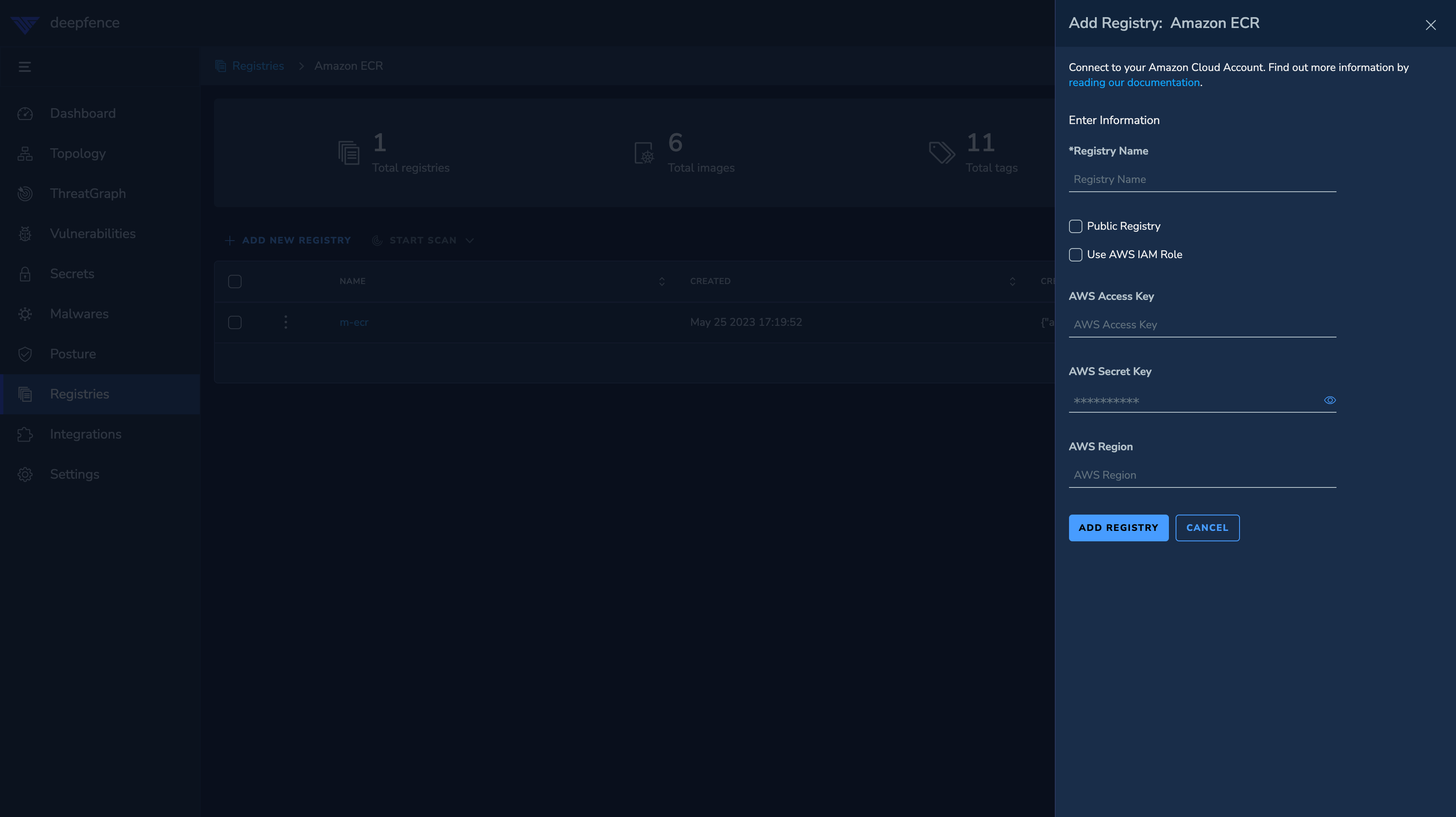Focus the Registry Name input field
This screenshot has height=817, width=1456.
coord(1202,180)
